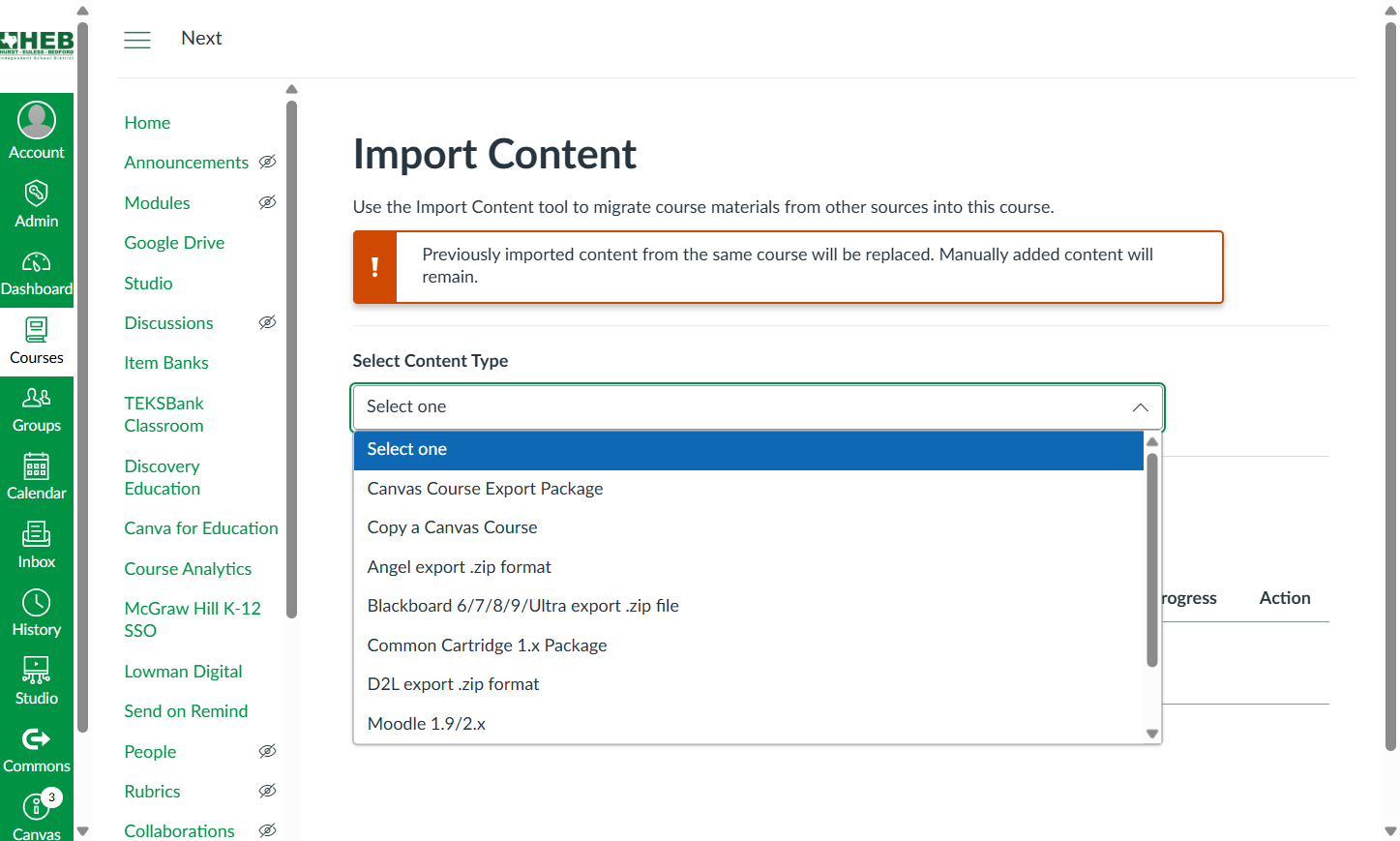This screenshot has width=1400, height=841.
Task: Toggle the hamburger course menu icon
Action: [137, 40]
